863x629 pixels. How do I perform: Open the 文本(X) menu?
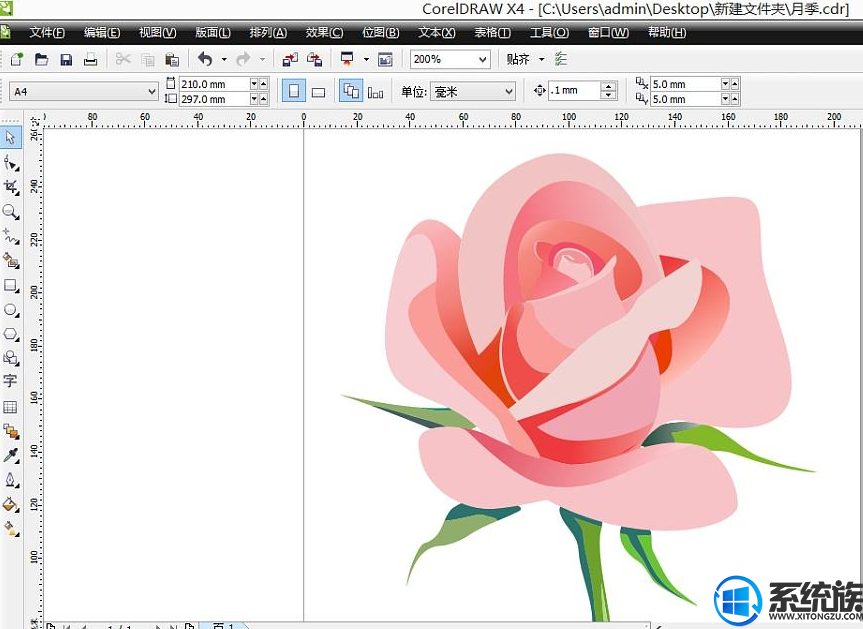point(436,32)
